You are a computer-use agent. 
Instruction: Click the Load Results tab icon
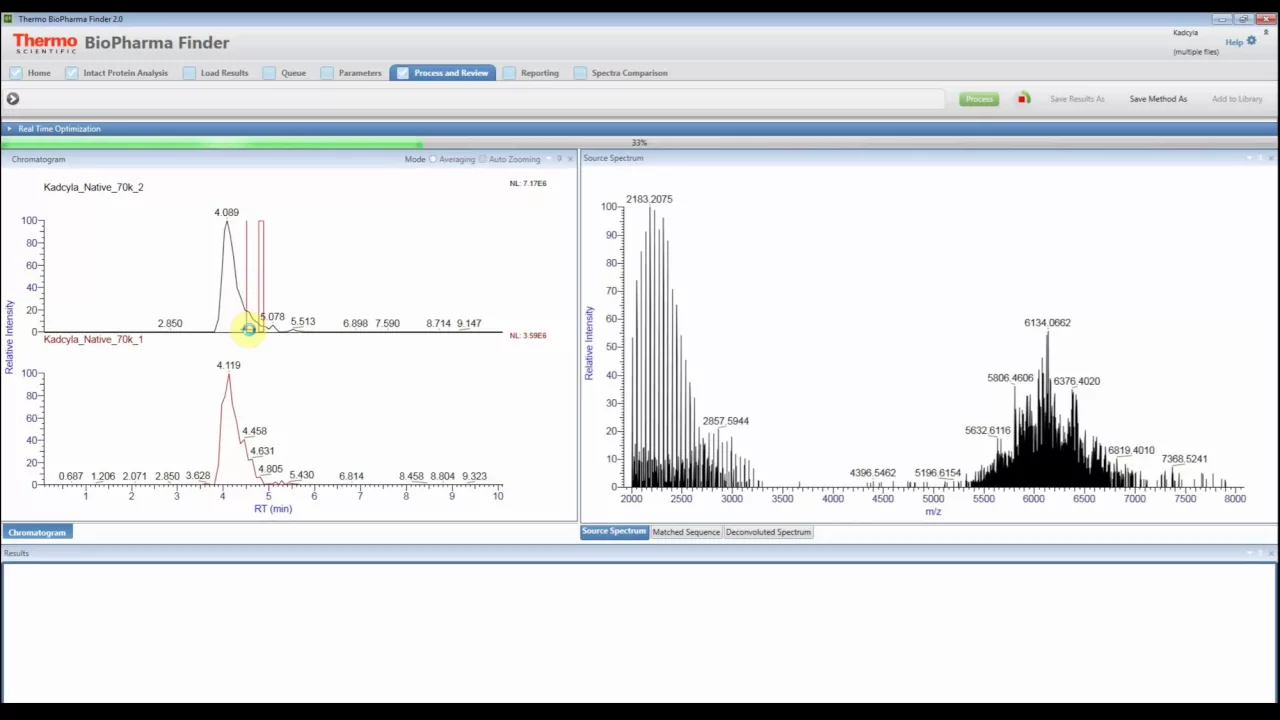point(189,73)
